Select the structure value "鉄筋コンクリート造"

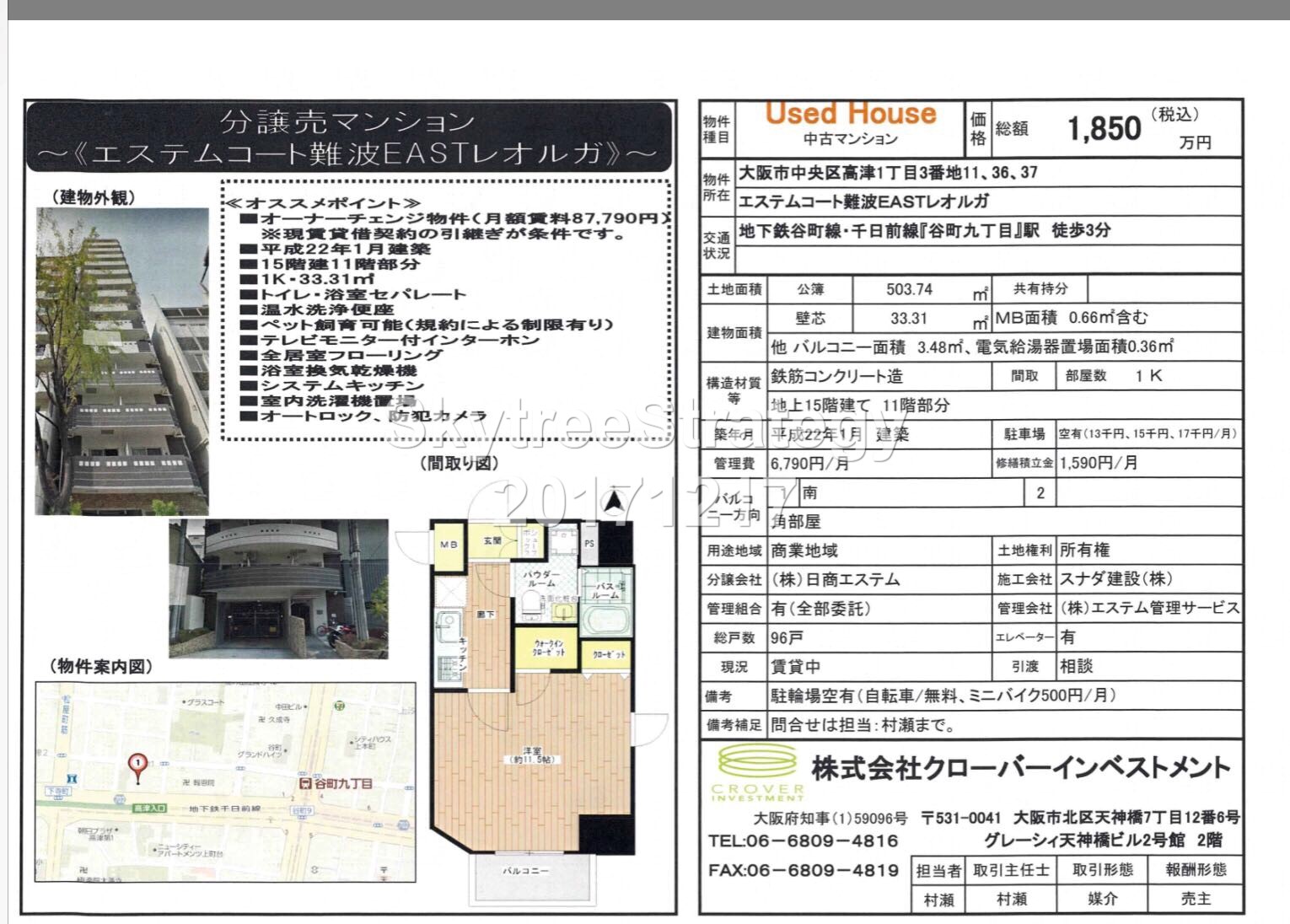pyautogui.click(x=836, y=376)
